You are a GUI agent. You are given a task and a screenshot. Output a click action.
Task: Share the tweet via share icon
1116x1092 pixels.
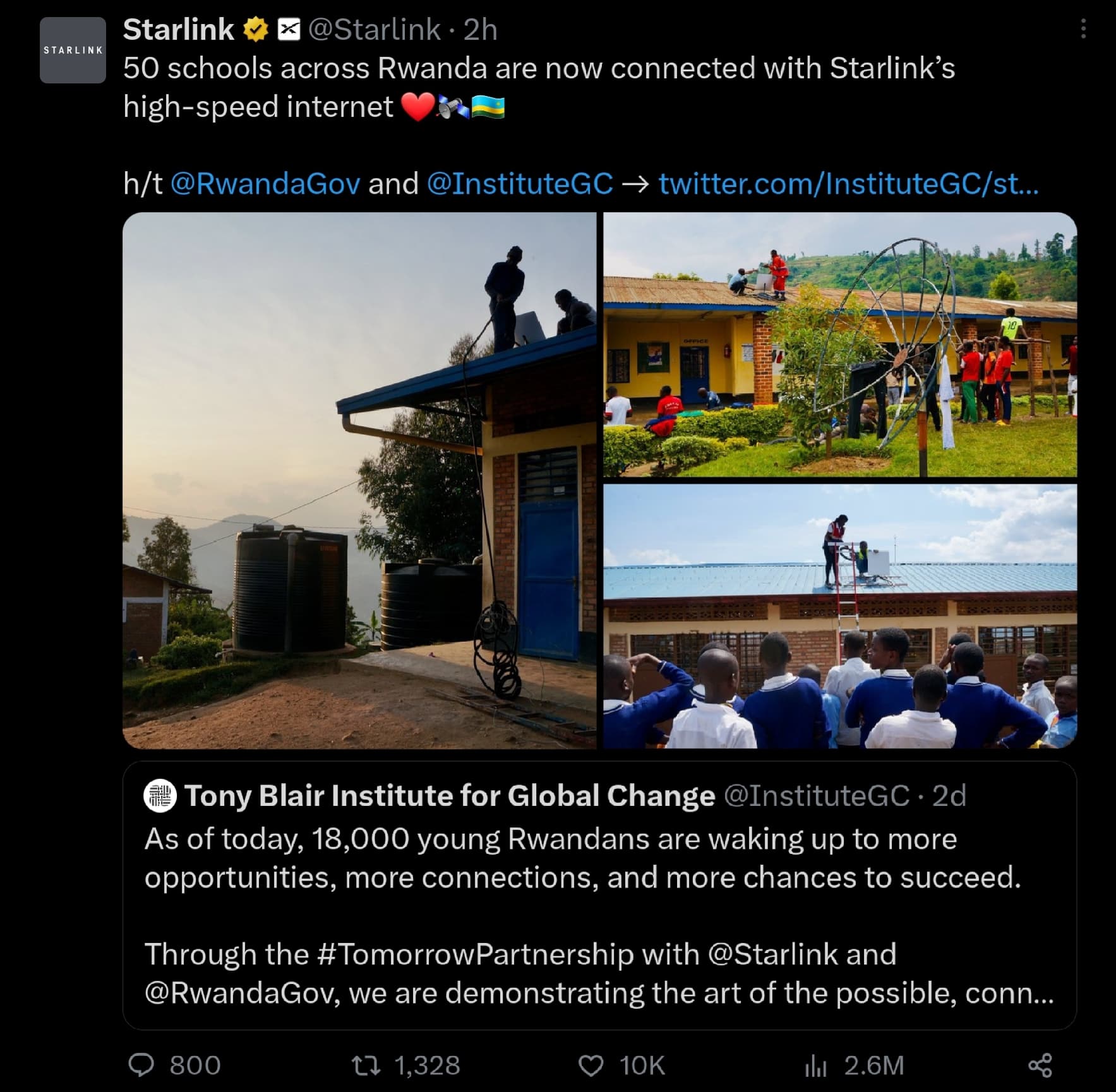click(1040, 1065)
